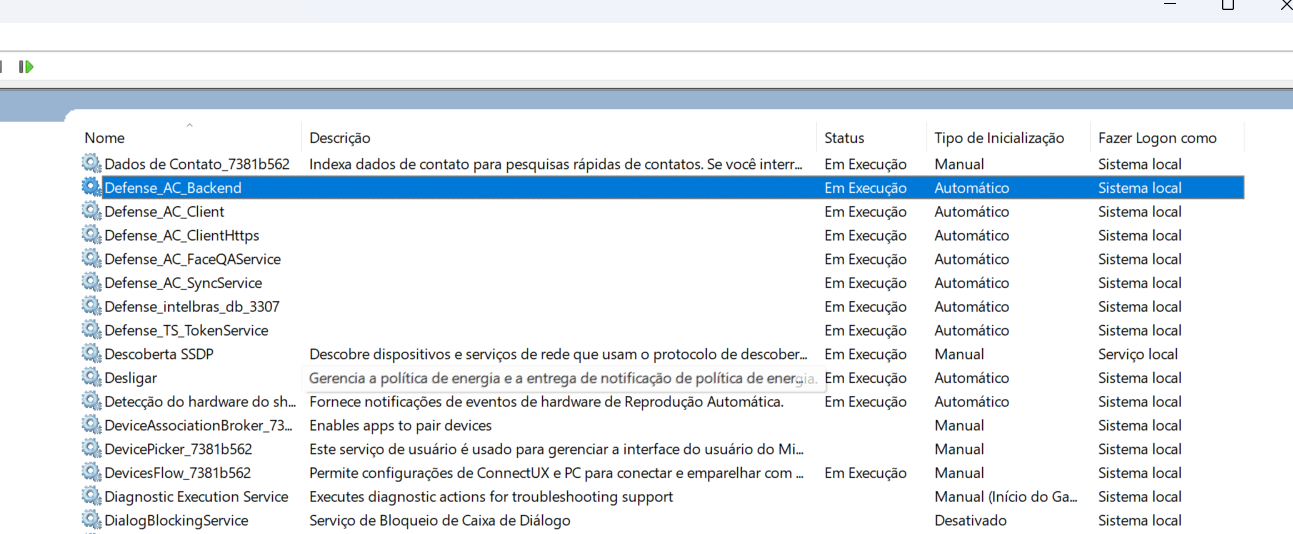Maximize the Services window

1227,5
